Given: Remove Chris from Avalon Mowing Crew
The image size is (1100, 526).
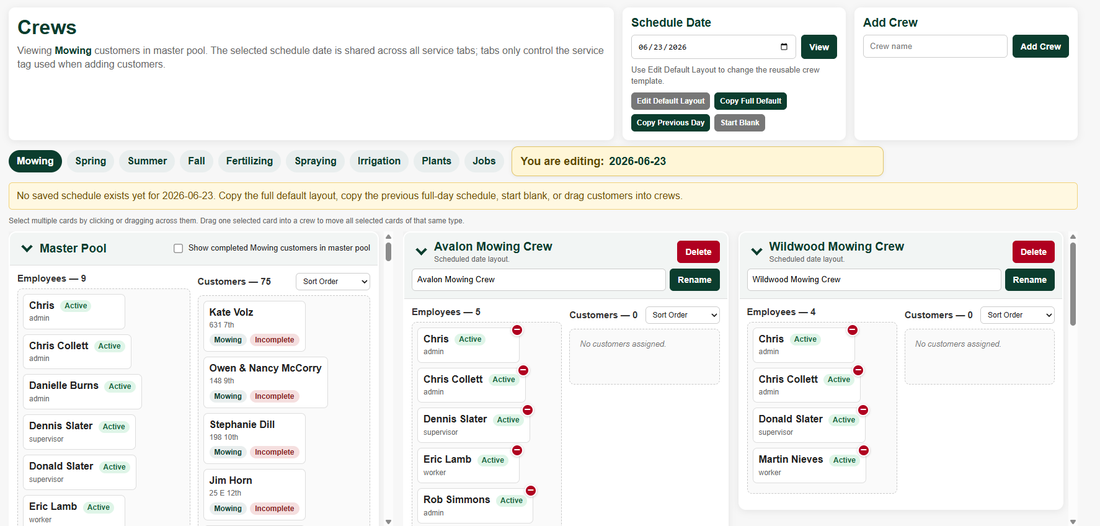Looking at the screenshot, I should click(517, 330).
